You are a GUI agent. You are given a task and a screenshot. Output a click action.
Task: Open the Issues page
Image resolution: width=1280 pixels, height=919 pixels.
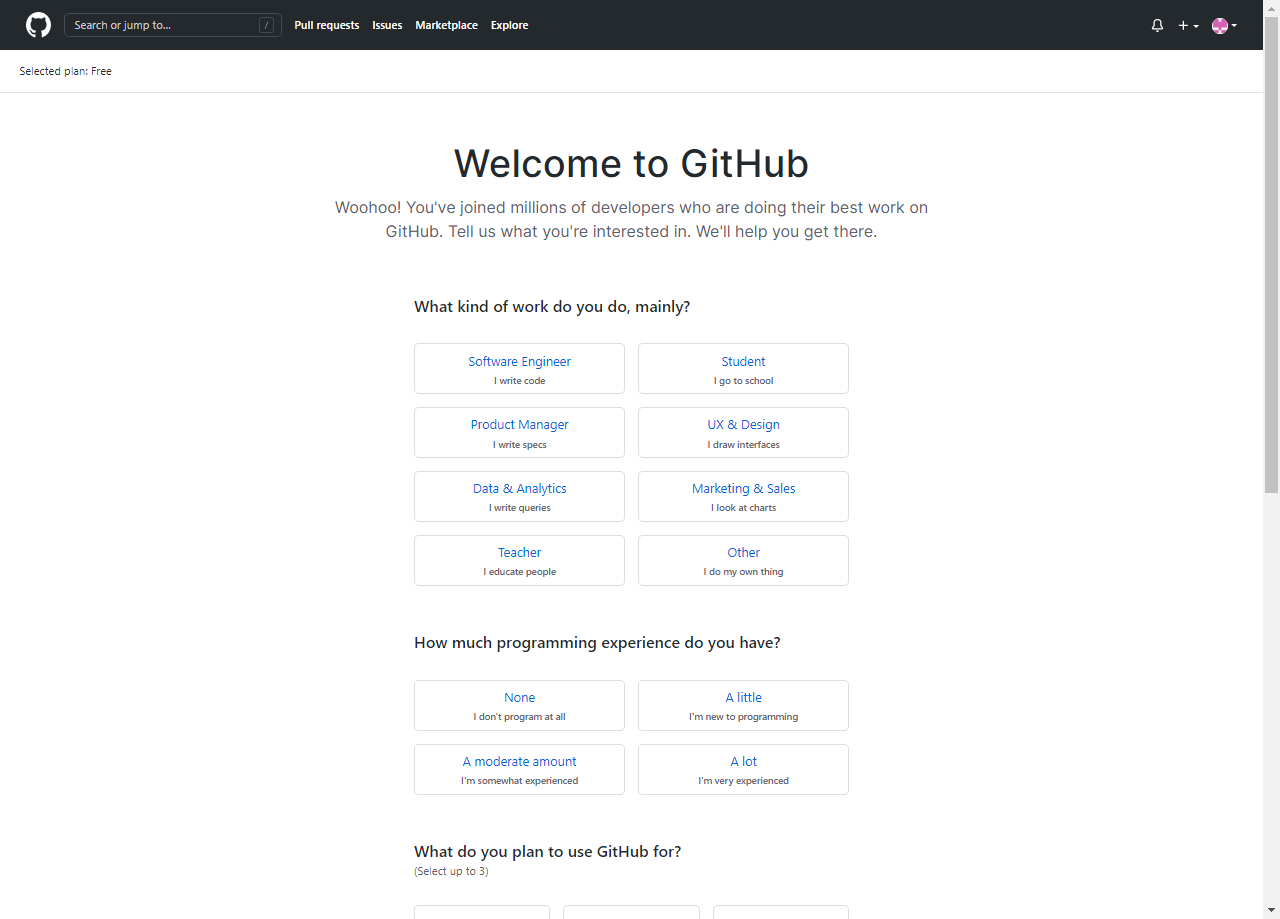coord(387,25)
